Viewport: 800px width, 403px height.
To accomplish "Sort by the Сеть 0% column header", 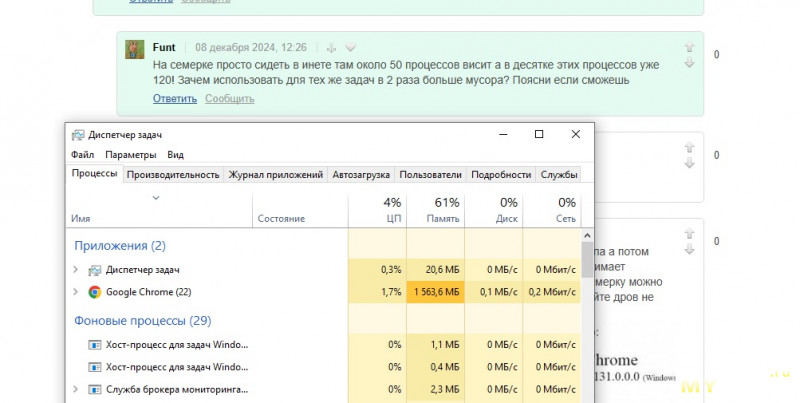I will pos(552,210).
